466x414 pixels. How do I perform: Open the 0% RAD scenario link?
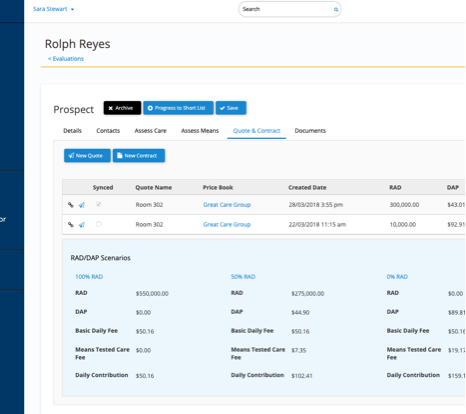pos(397,277)
